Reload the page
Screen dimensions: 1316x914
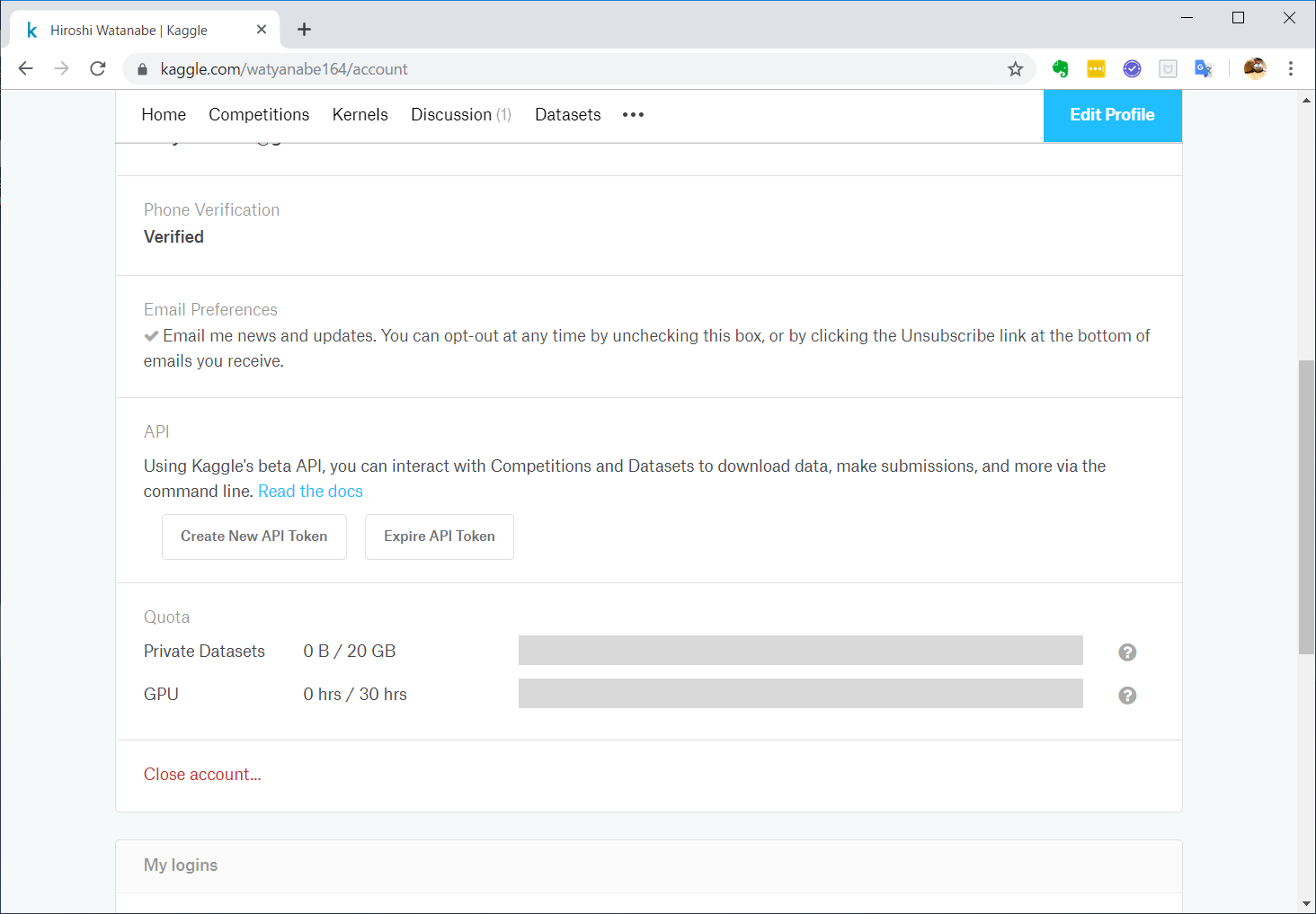(x=97, y=68)
